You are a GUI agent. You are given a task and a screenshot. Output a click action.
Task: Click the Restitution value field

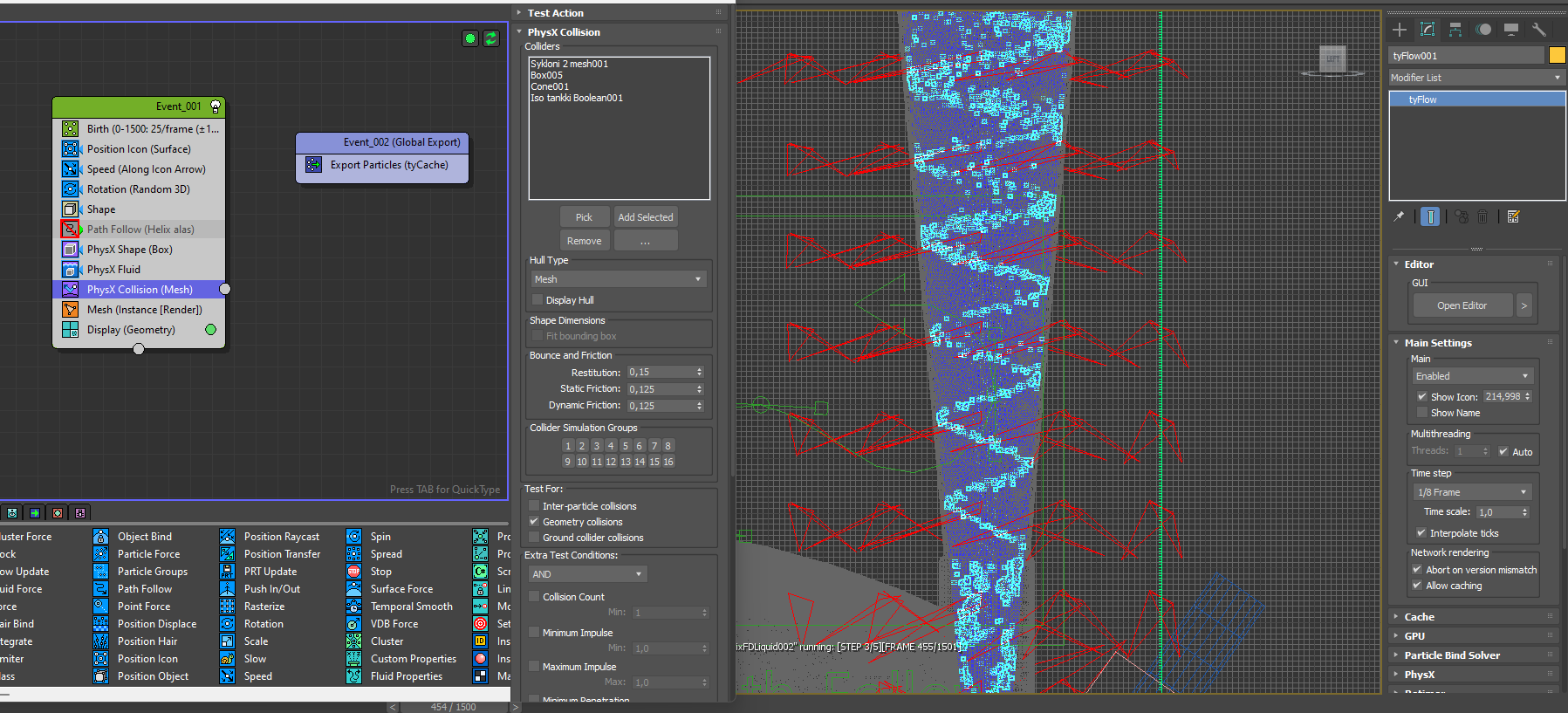661,372
